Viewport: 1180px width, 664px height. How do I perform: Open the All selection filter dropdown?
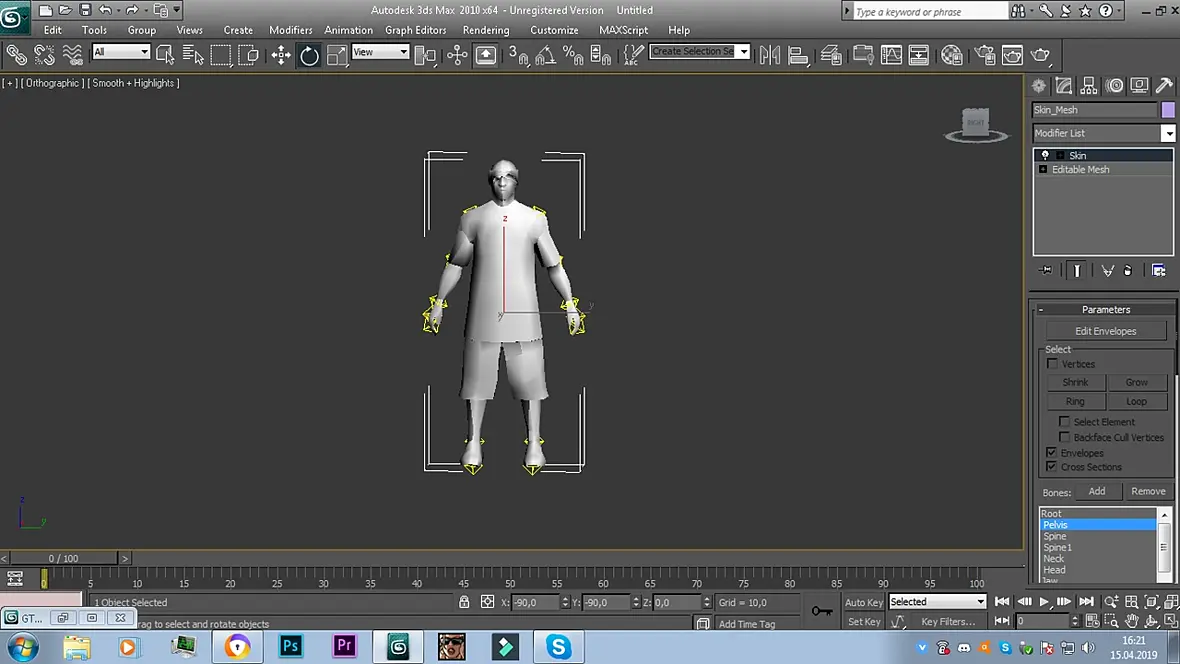tap(120, 52)
